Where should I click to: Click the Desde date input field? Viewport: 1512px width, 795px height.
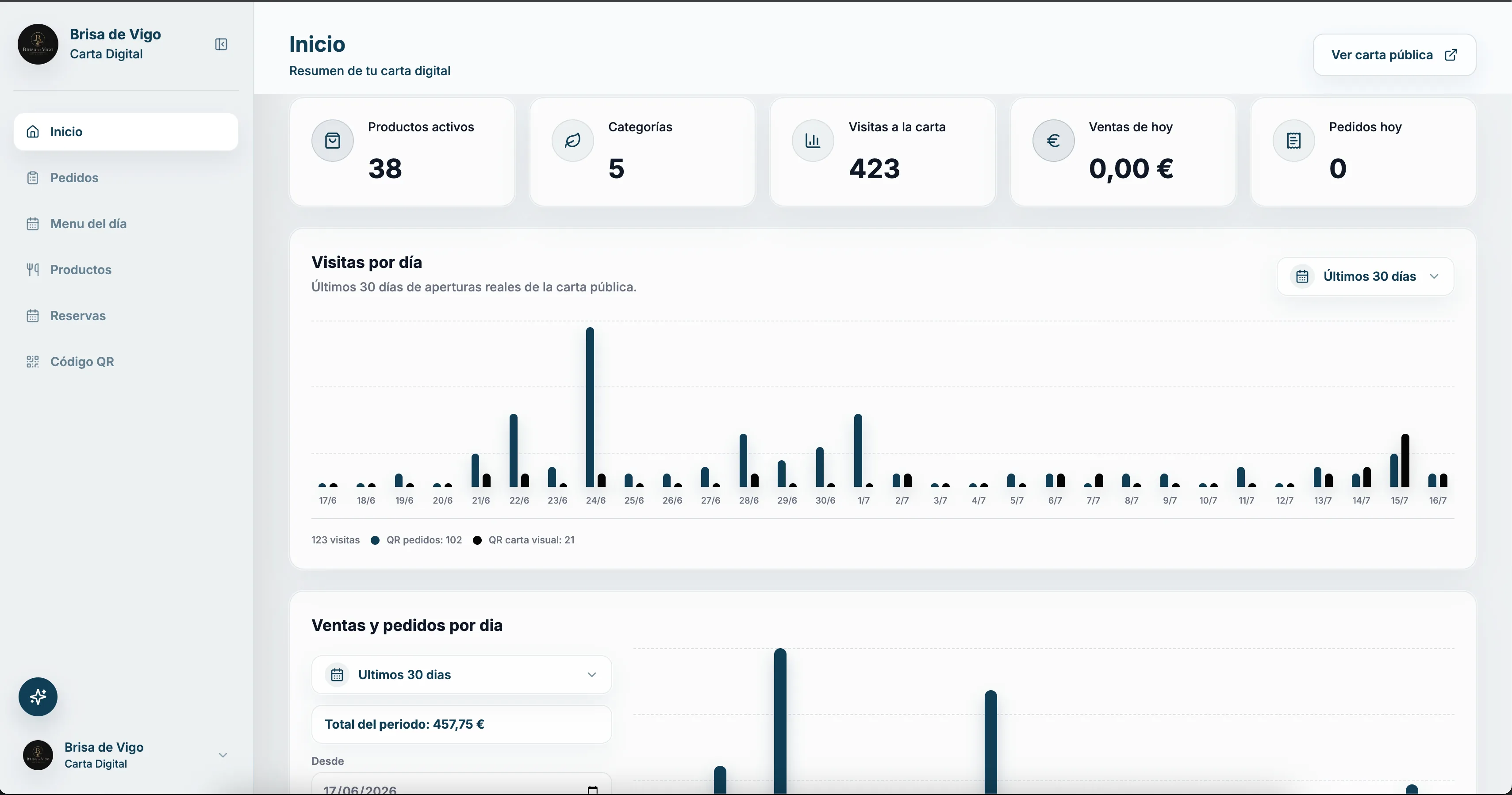pos(462,784)
